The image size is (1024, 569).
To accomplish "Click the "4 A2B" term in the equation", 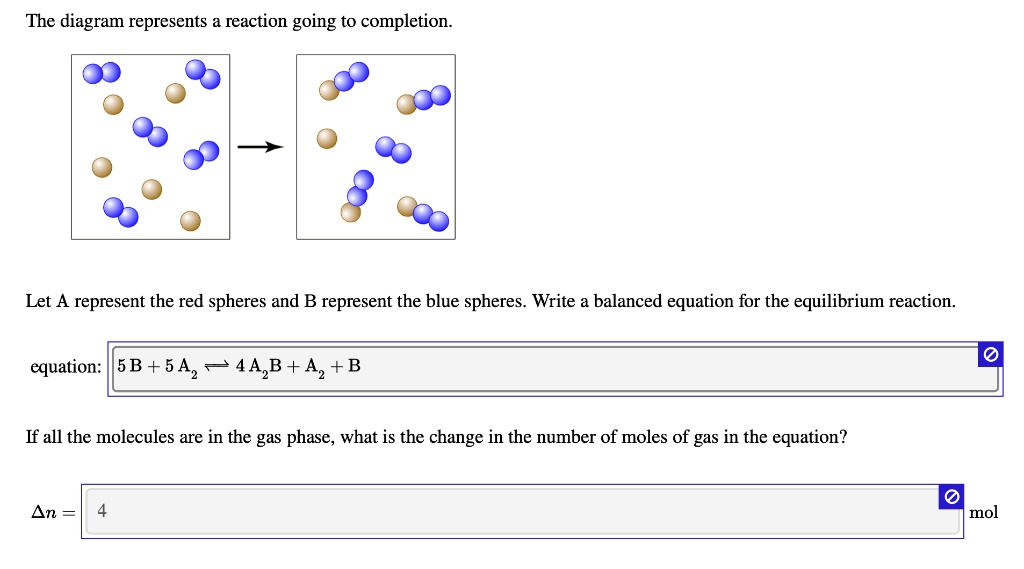I will click(259, 367).
